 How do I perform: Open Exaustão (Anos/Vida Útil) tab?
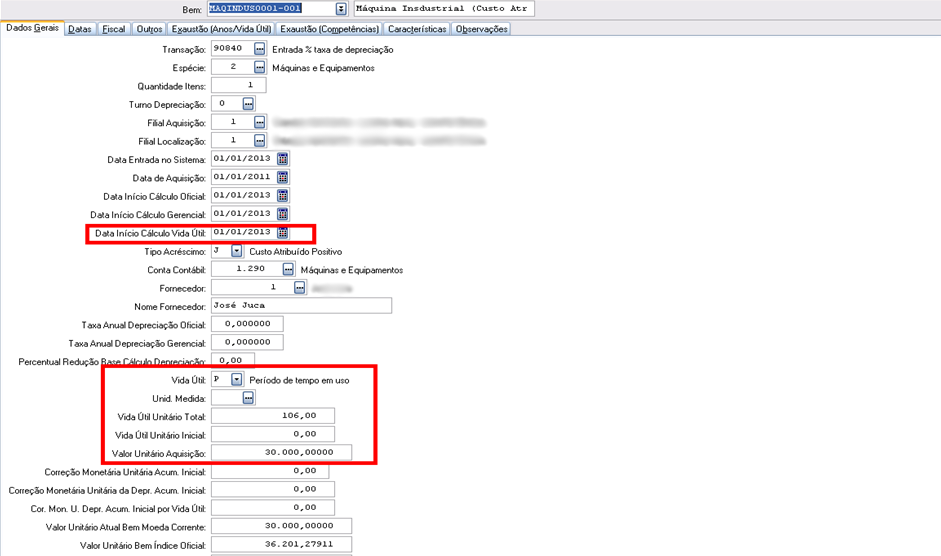[x=221, y=29]
